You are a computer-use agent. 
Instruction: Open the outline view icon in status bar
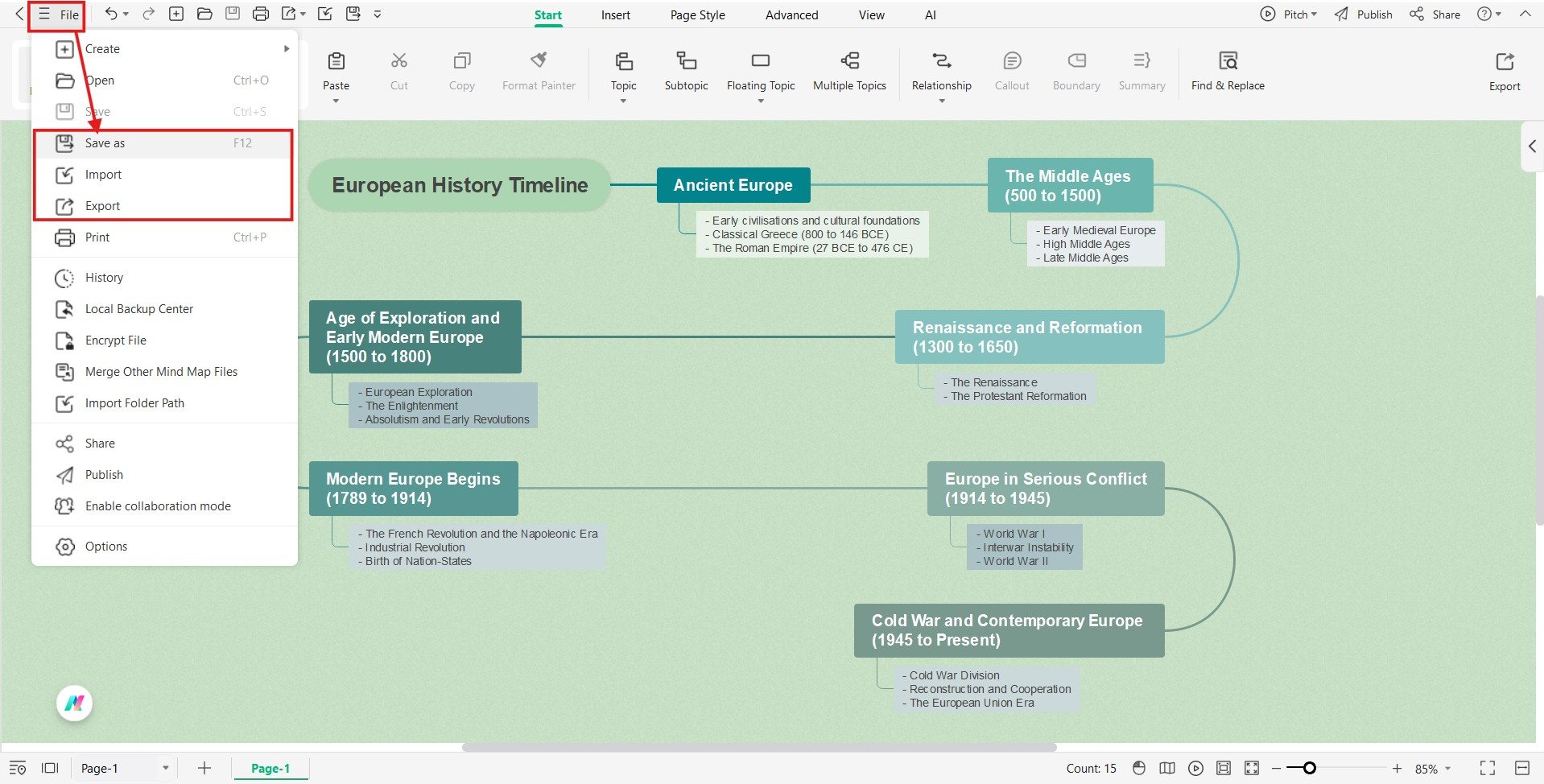pyautogui.click(x=18, y=768)
